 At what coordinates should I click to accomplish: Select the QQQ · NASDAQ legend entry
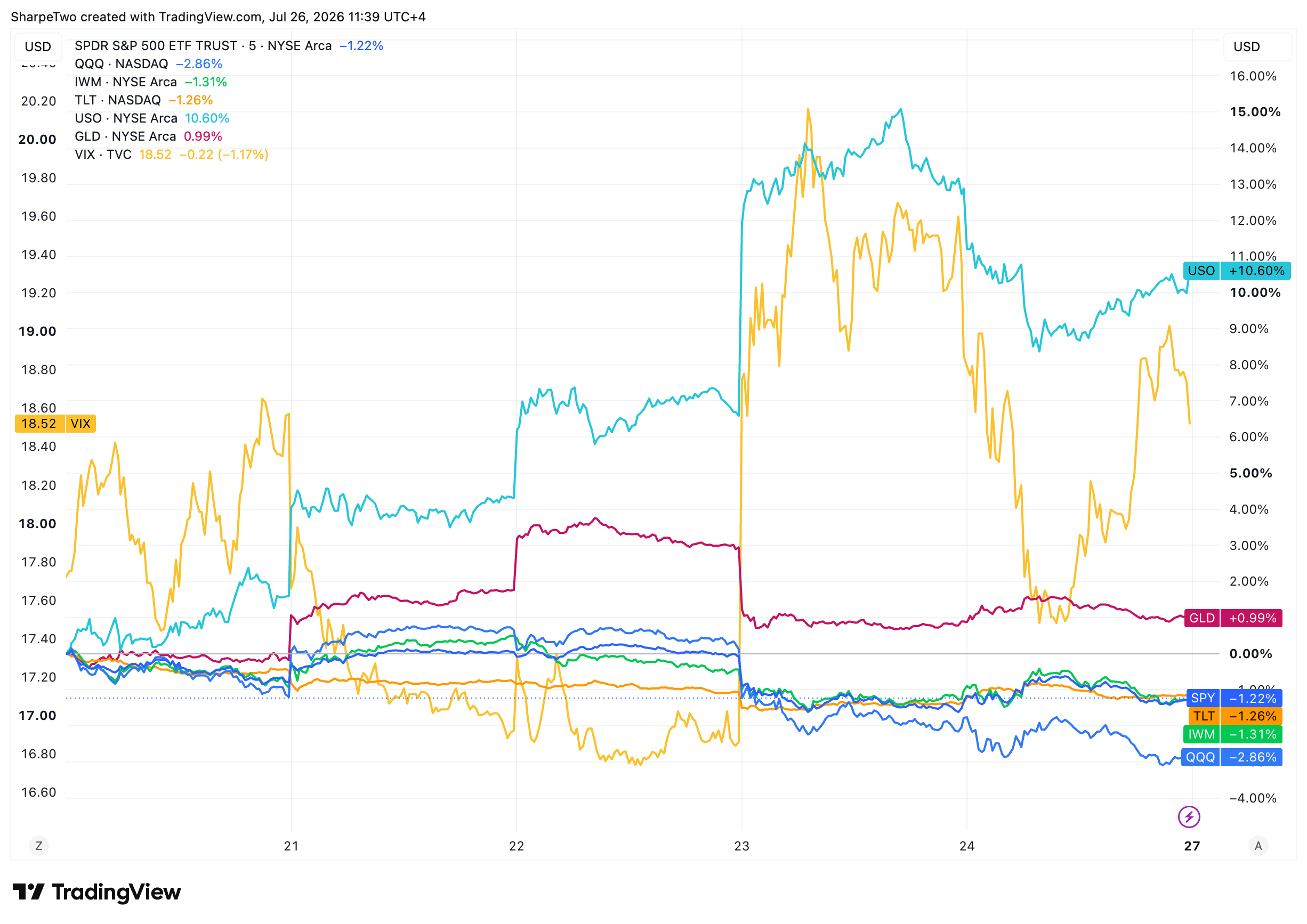[x=121, y=64]
